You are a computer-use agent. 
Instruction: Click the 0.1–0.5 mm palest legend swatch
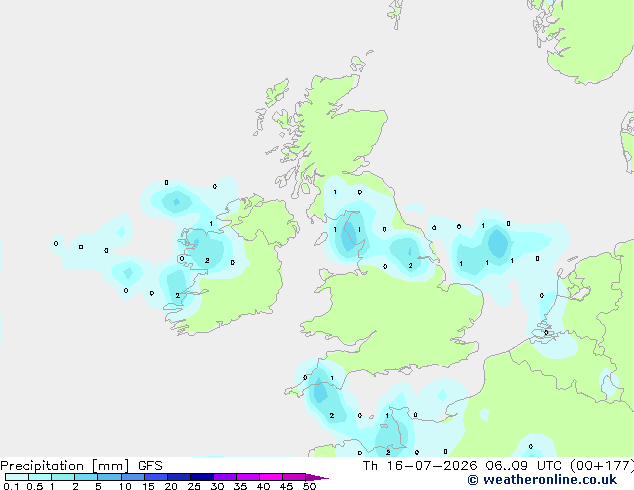coord(17,477)
